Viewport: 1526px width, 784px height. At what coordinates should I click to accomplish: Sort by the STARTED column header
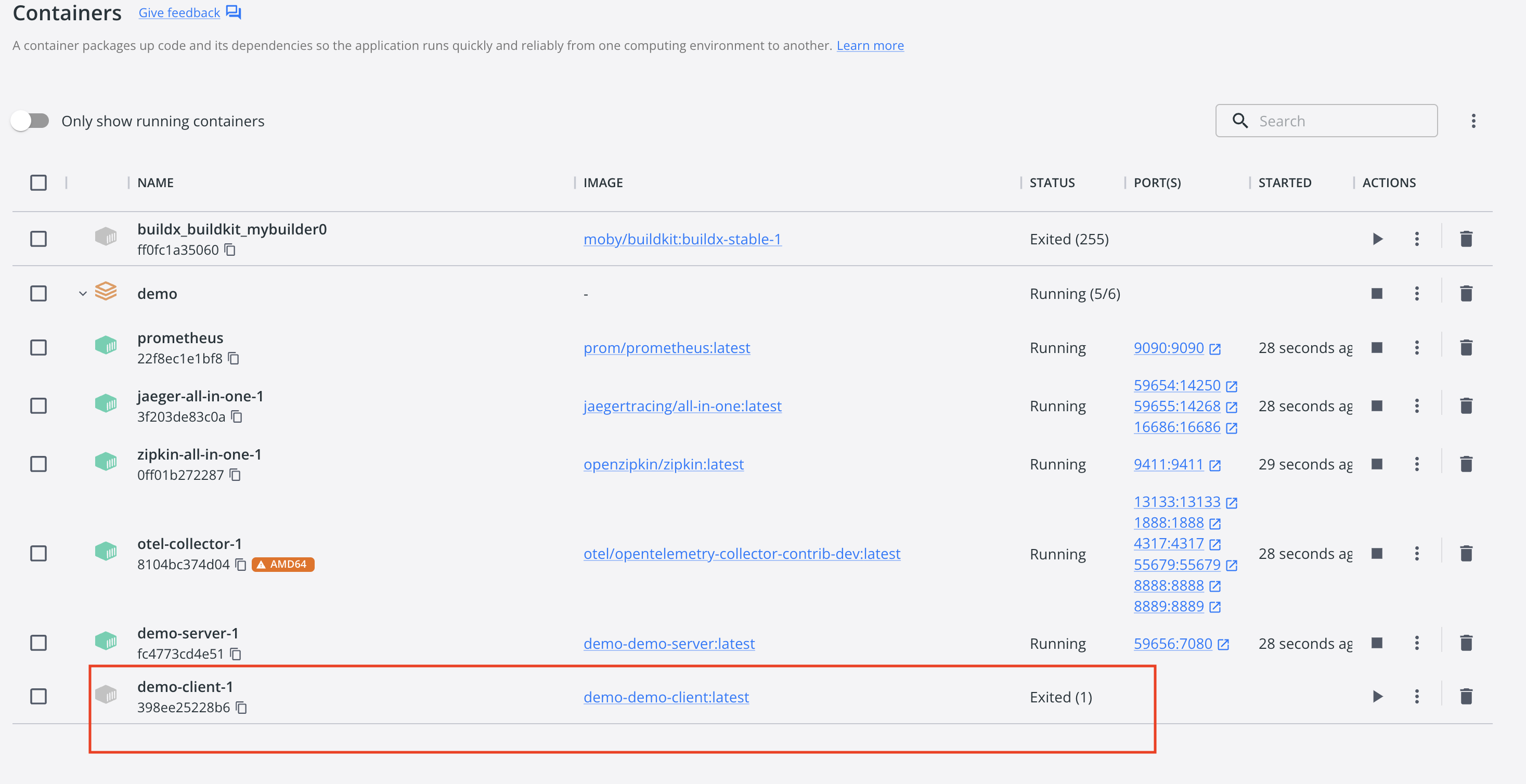[x=1285, y=182]
